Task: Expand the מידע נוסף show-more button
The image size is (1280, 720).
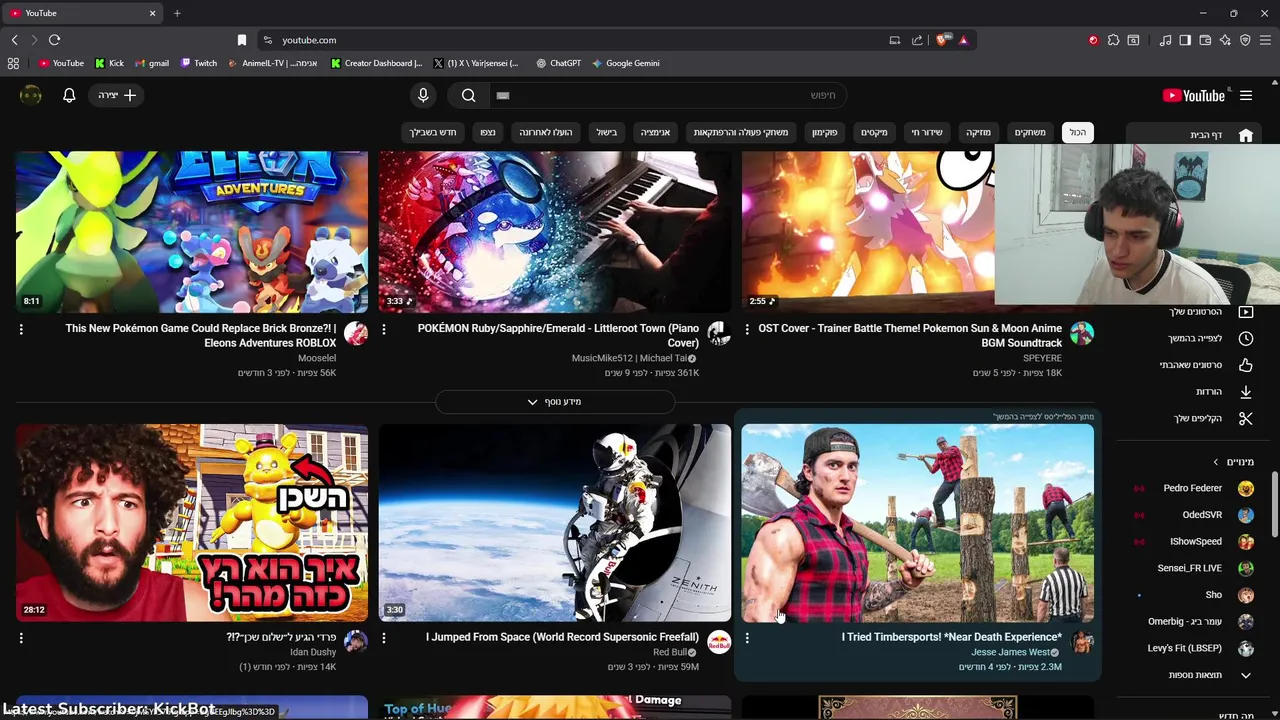Action: (555, 402)
